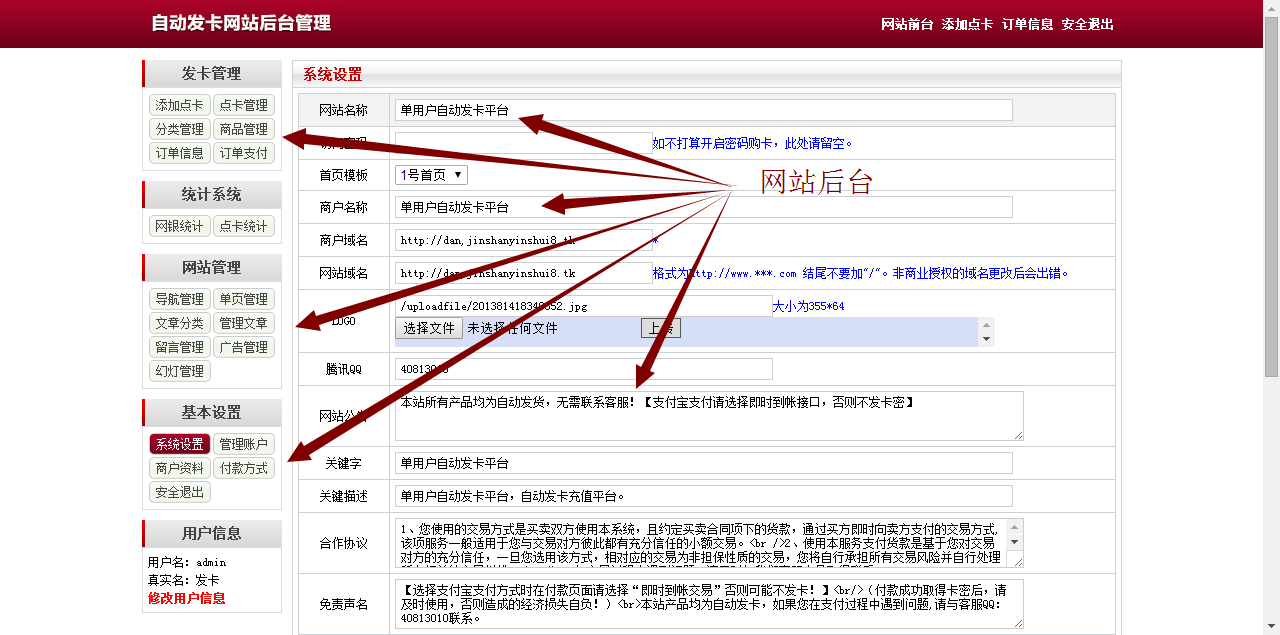Click 安全退出 in top navigation
The width and height of the screenshot is (1280, 635).
coord(1087,24)
